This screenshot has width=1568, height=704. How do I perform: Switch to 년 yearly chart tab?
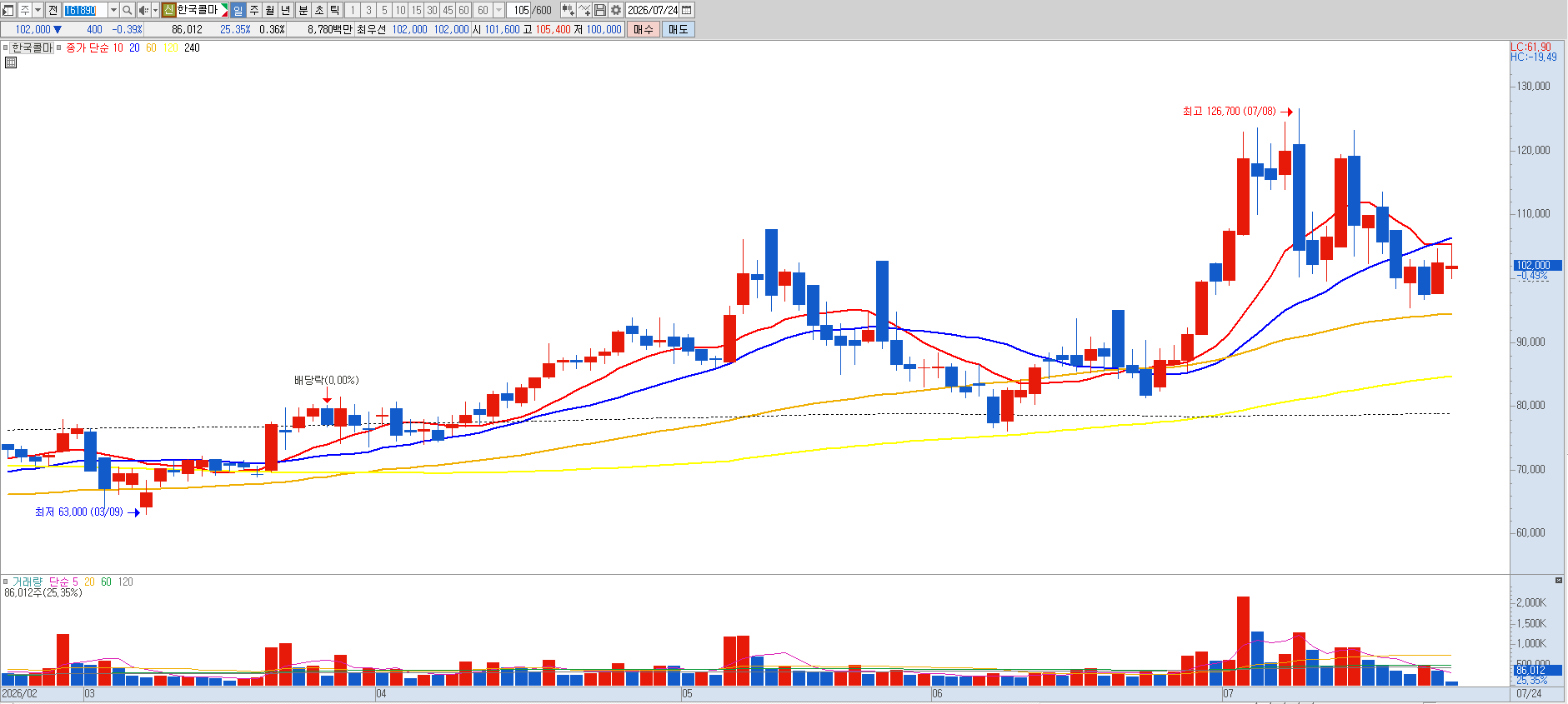(286, 10)
